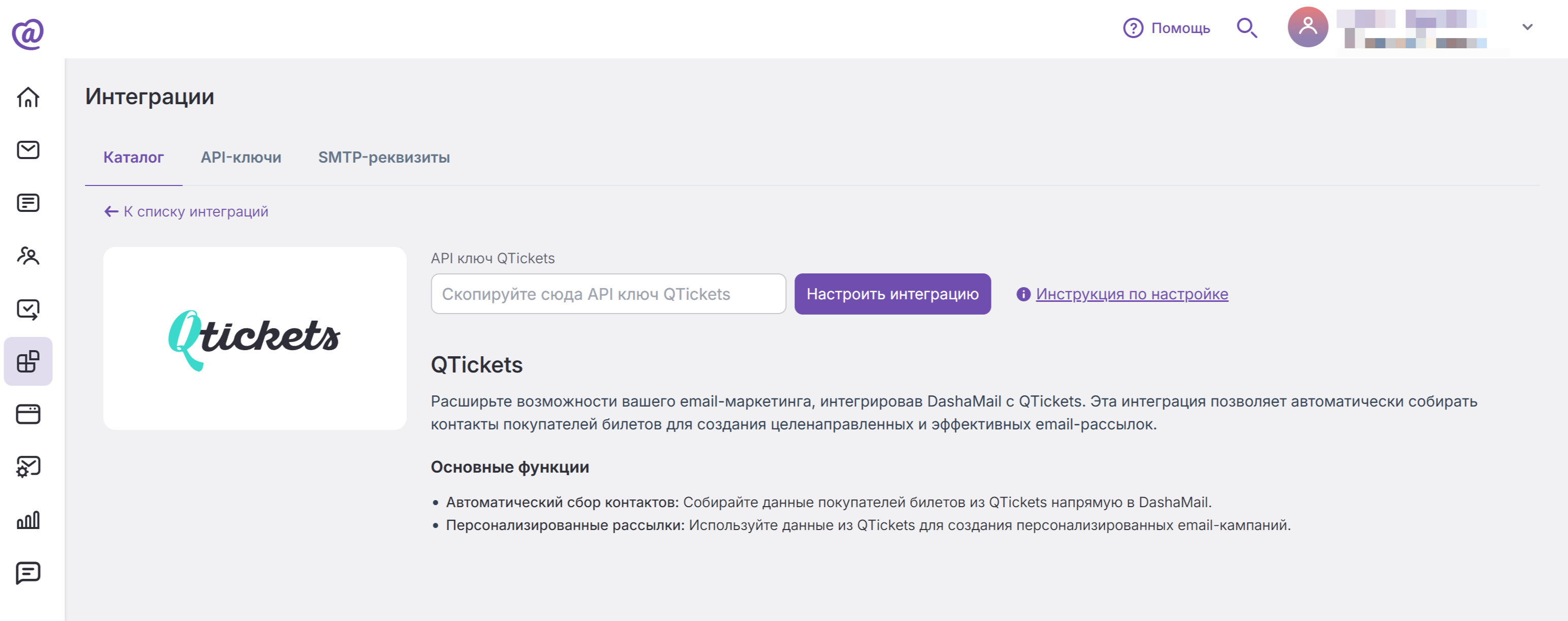Click the templates document icon in sidebar

[x=28, y=203]
